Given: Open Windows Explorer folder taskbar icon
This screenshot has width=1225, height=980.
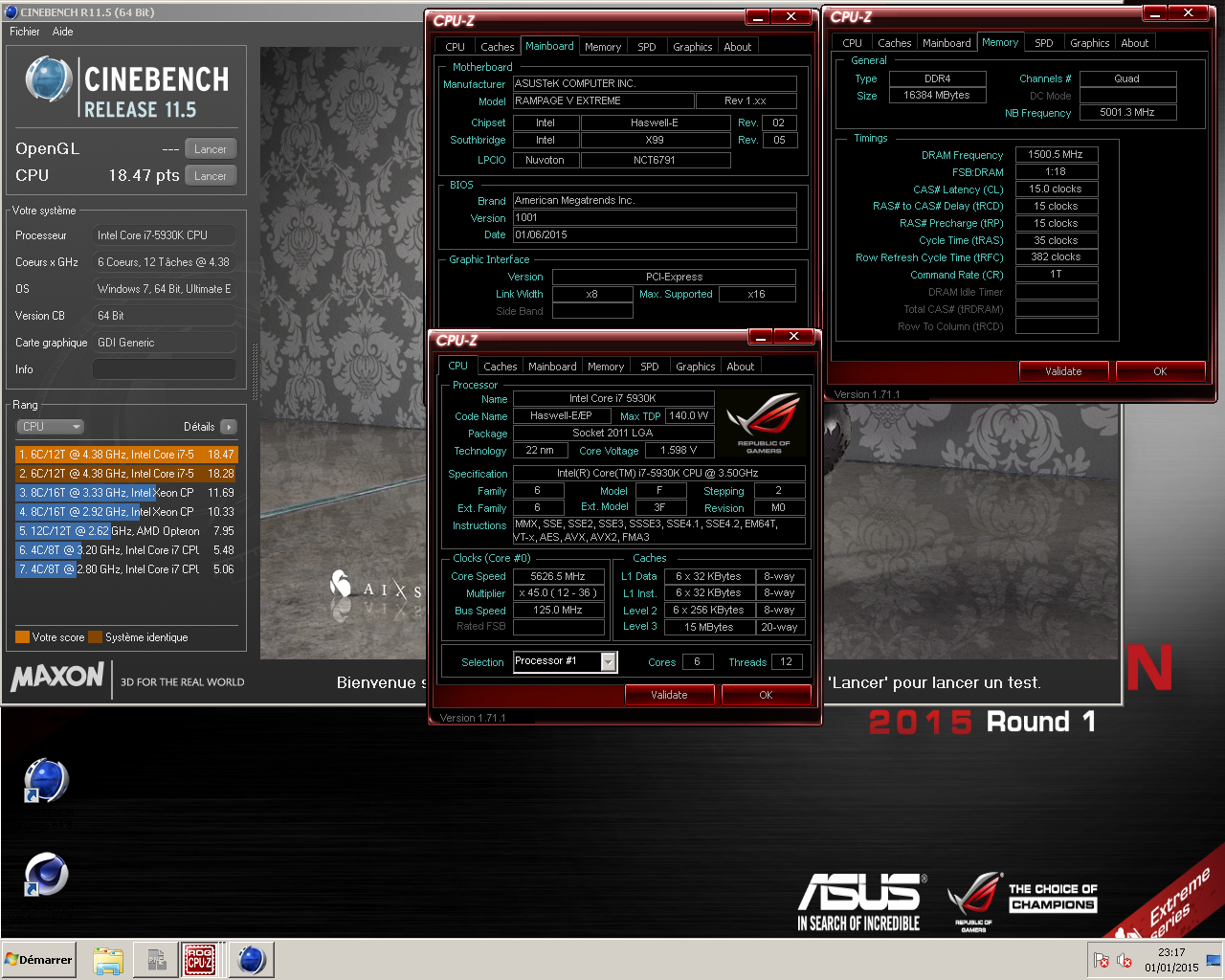Looking at the screenshot, I should [x=108, y=960].
